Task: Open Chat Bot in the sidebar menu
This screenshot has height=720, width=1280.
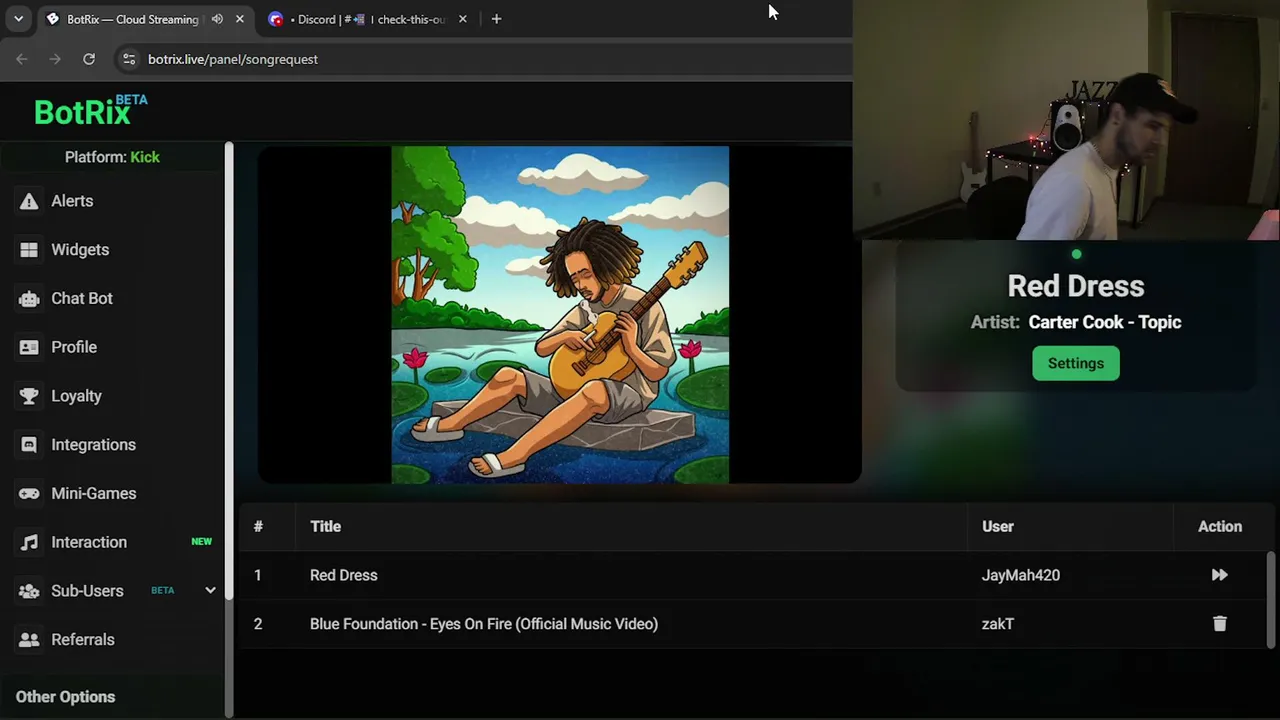Action: click(82, 299)
